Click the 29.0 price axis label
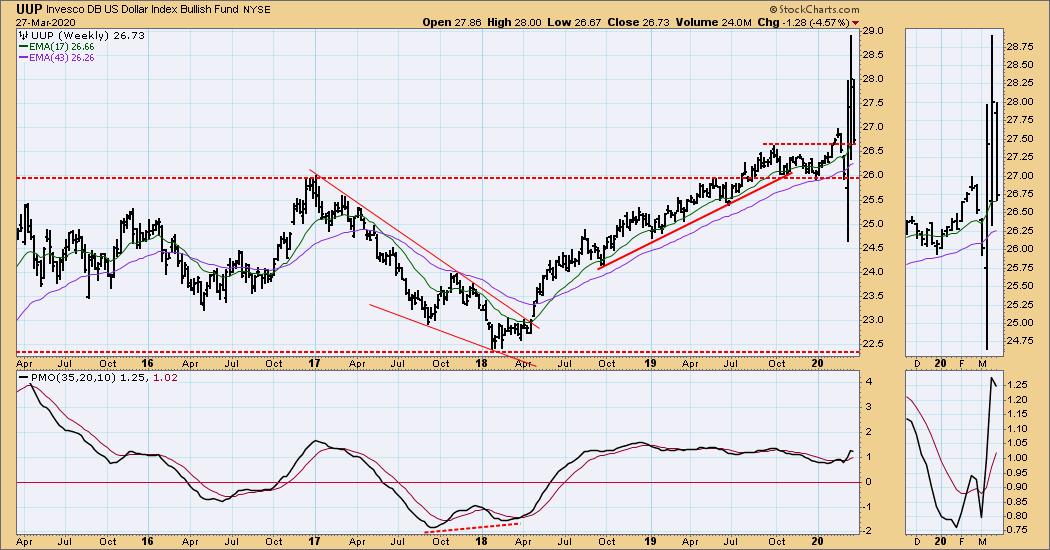 875,31
